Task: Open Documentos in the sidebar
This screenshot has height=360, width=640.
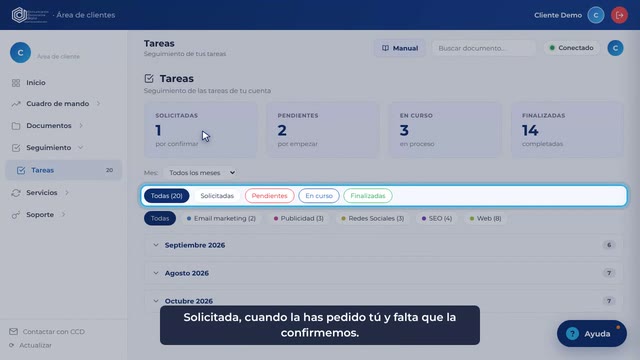Action: coord(49,126)
